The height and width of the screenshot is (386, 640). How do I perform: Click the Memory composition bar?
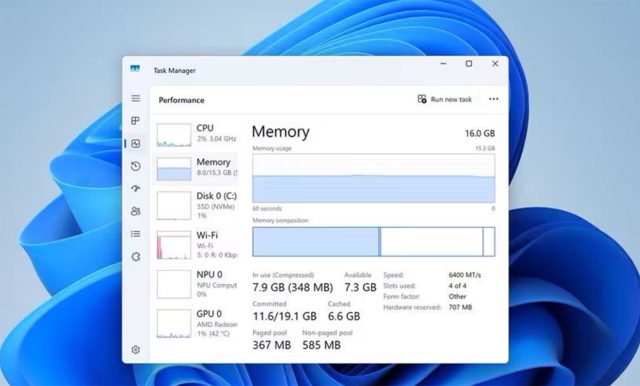(373, 242)
